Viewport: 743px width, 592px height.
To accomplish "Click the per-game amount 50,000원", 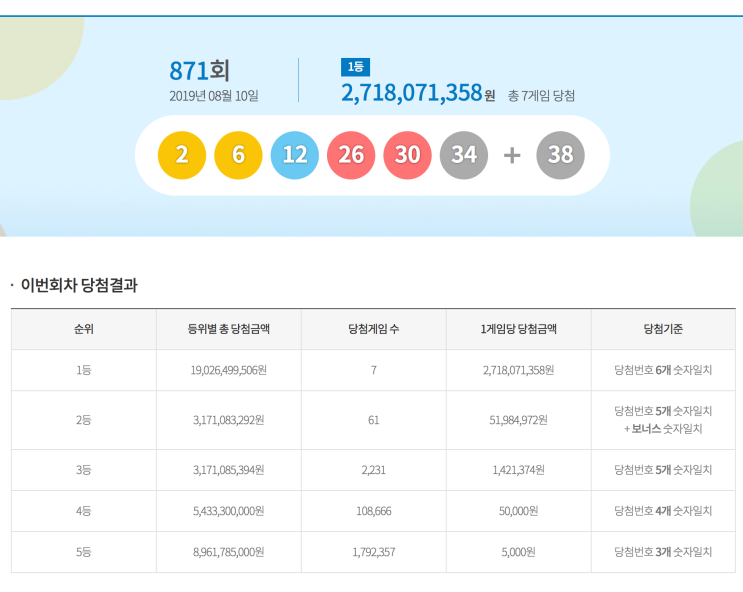I will coord(518,511).
